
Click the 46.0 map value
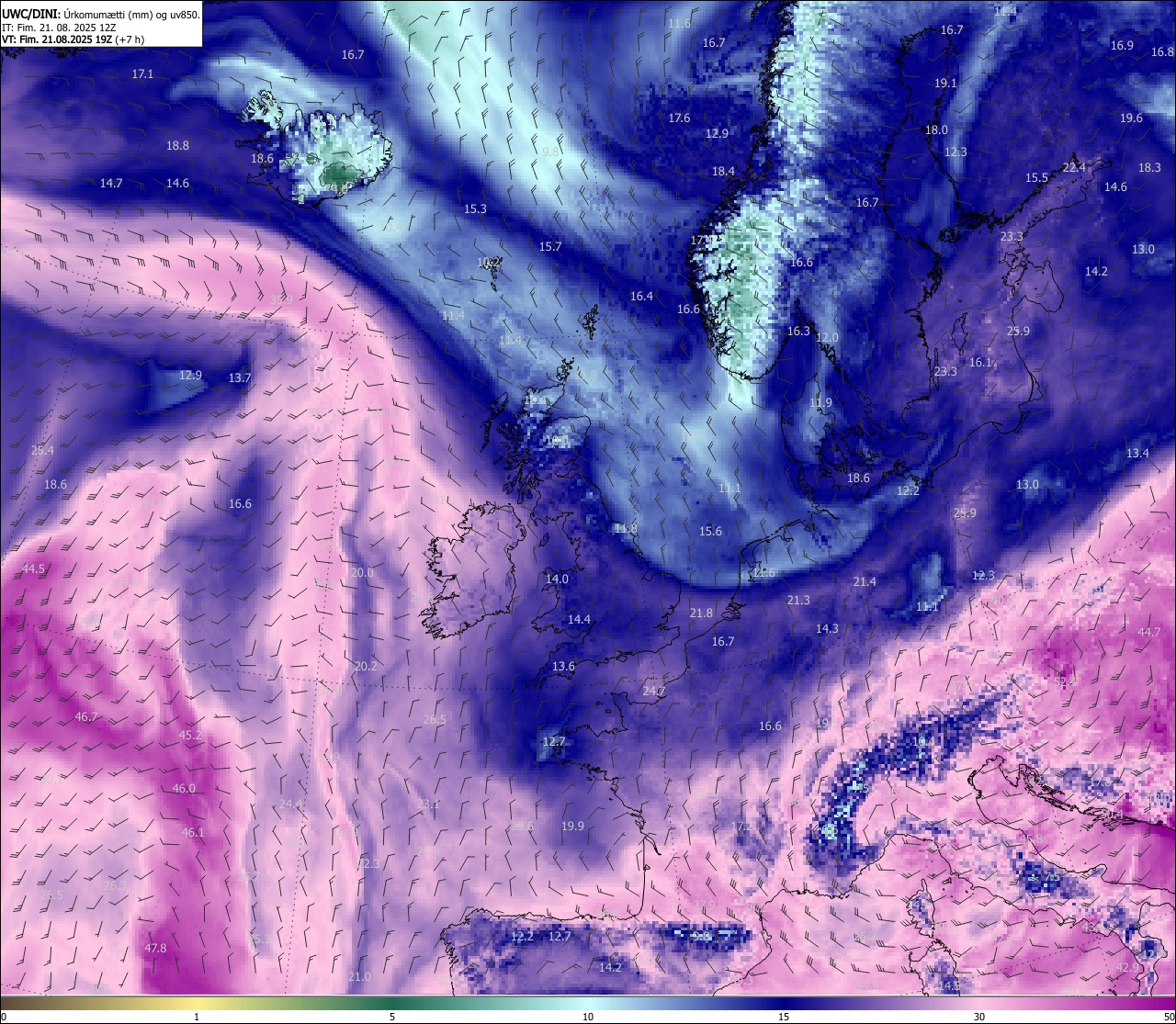coord(184,788)
